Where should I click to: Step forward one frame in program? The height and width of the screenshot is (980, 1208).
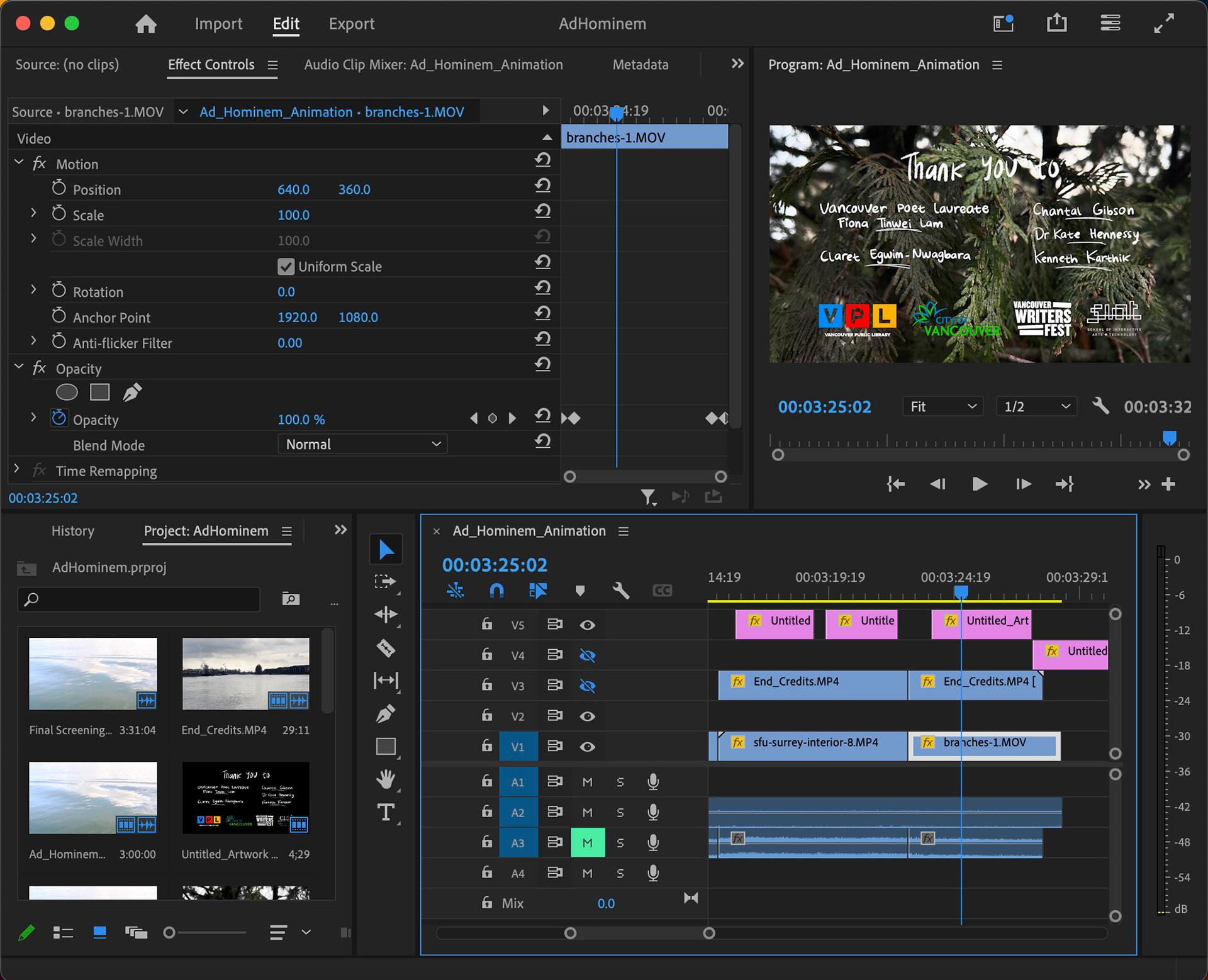(x=1023, y=484)
